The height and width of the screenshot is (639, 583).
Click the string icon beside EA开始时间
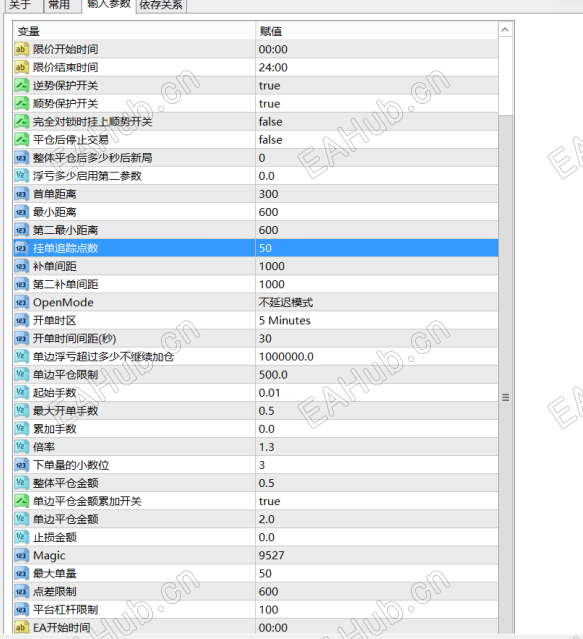coord(21,628)
